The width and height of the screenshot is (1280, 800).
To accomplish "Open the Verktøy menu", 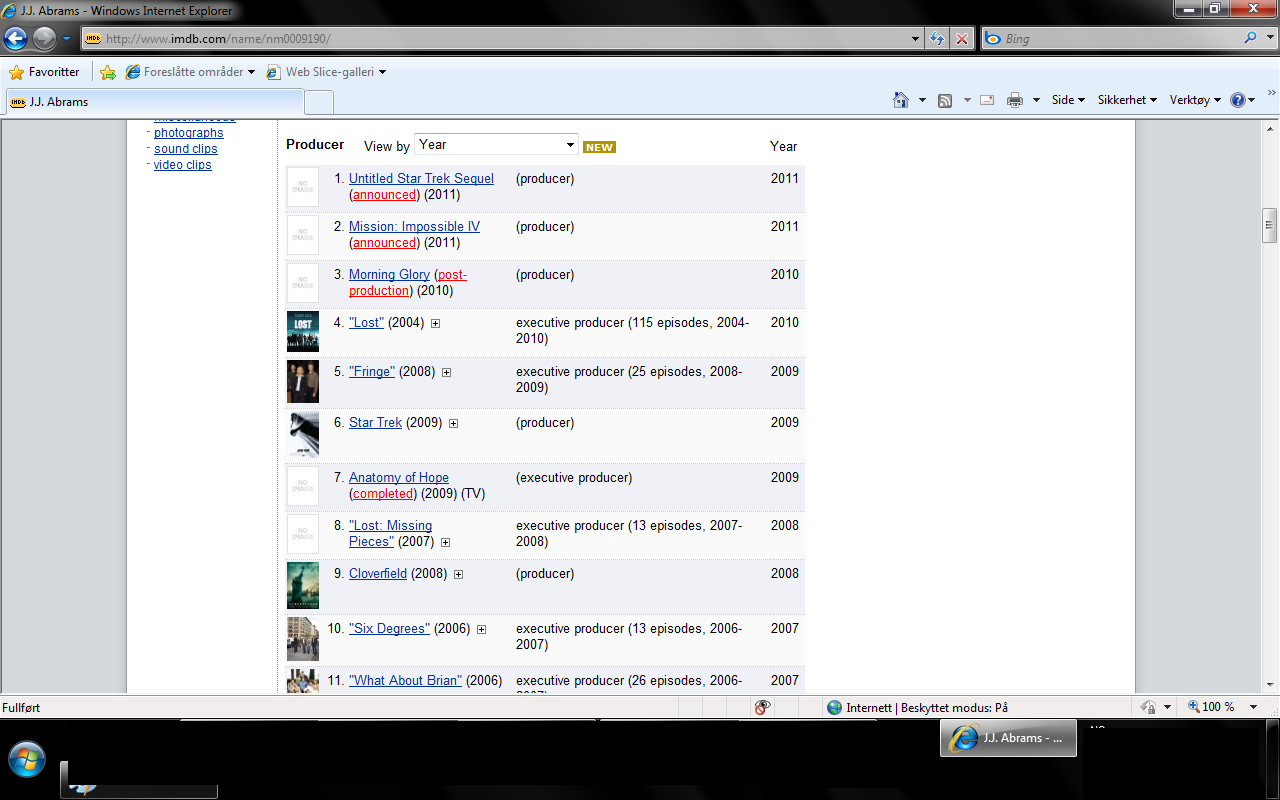I will click(1195, 100).
